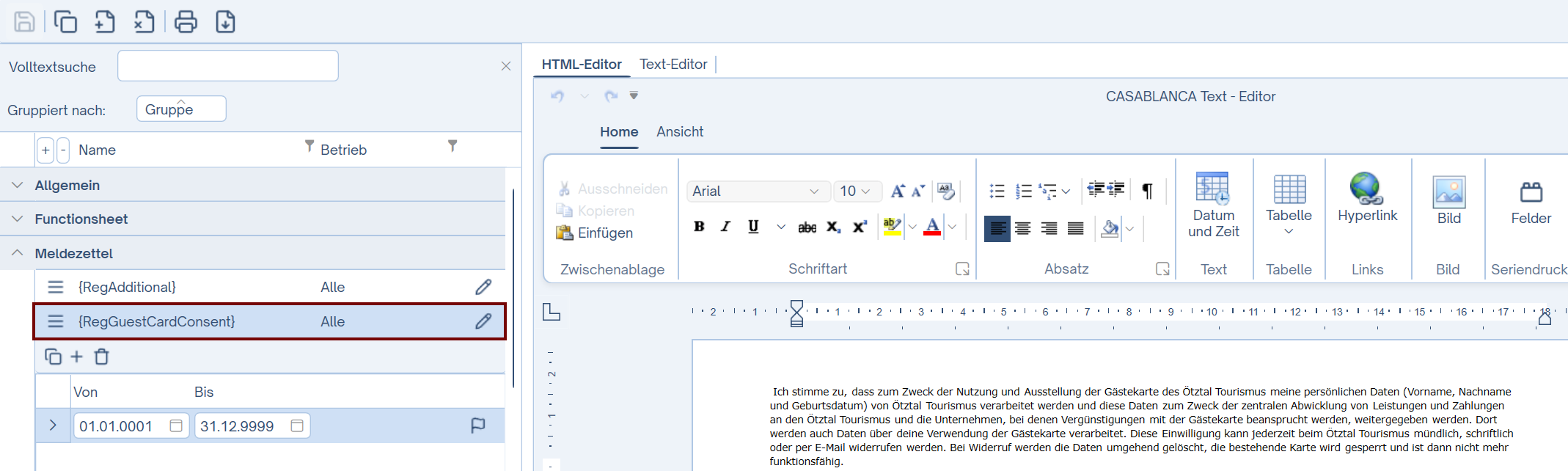Click the save icon in top toolbar
The height and width of the screenshot is (471, 1568).
point(24,22)
